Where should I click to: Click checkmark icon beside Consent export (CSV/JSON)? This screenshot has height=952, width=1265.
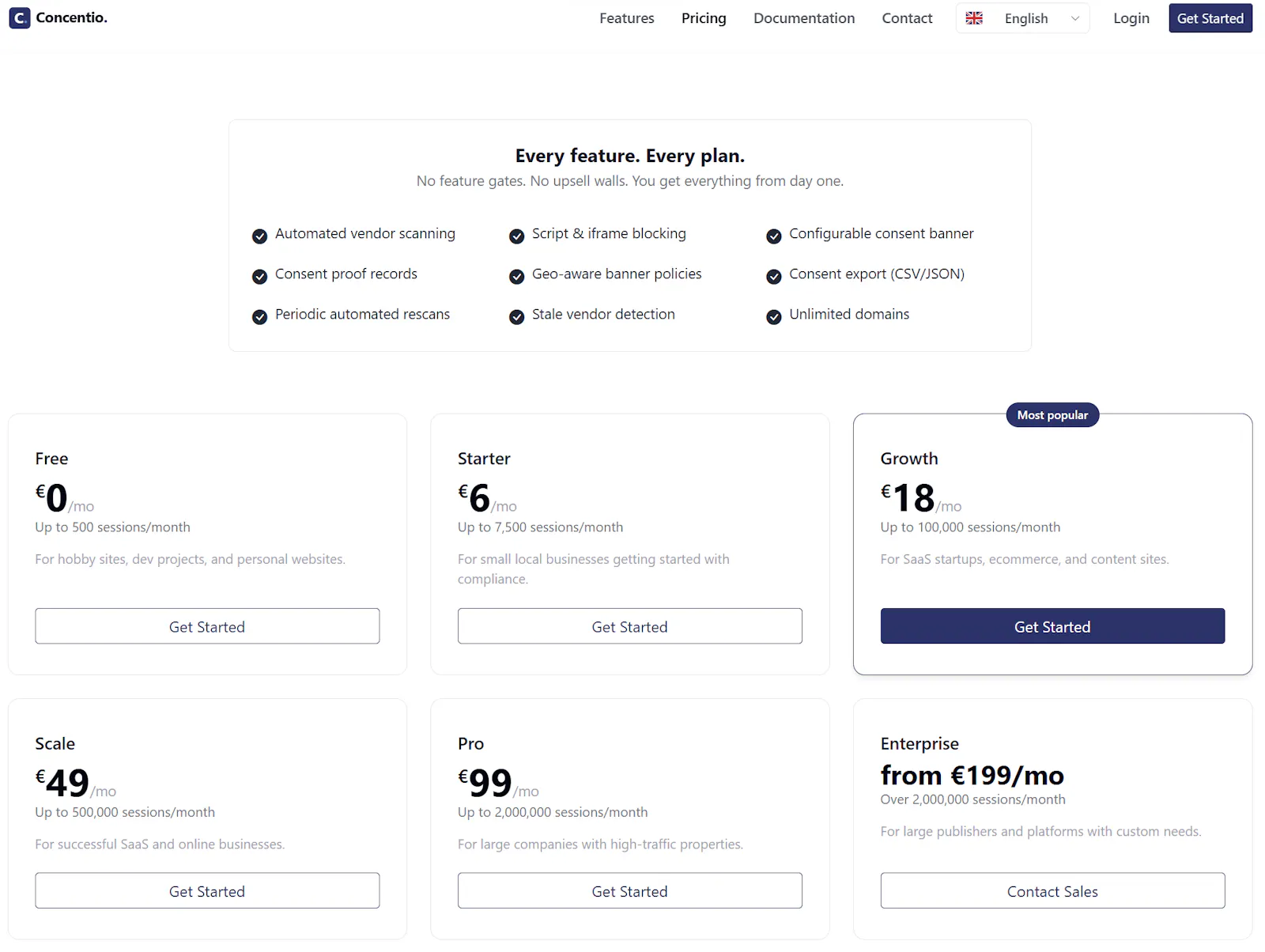coord(773,276)
